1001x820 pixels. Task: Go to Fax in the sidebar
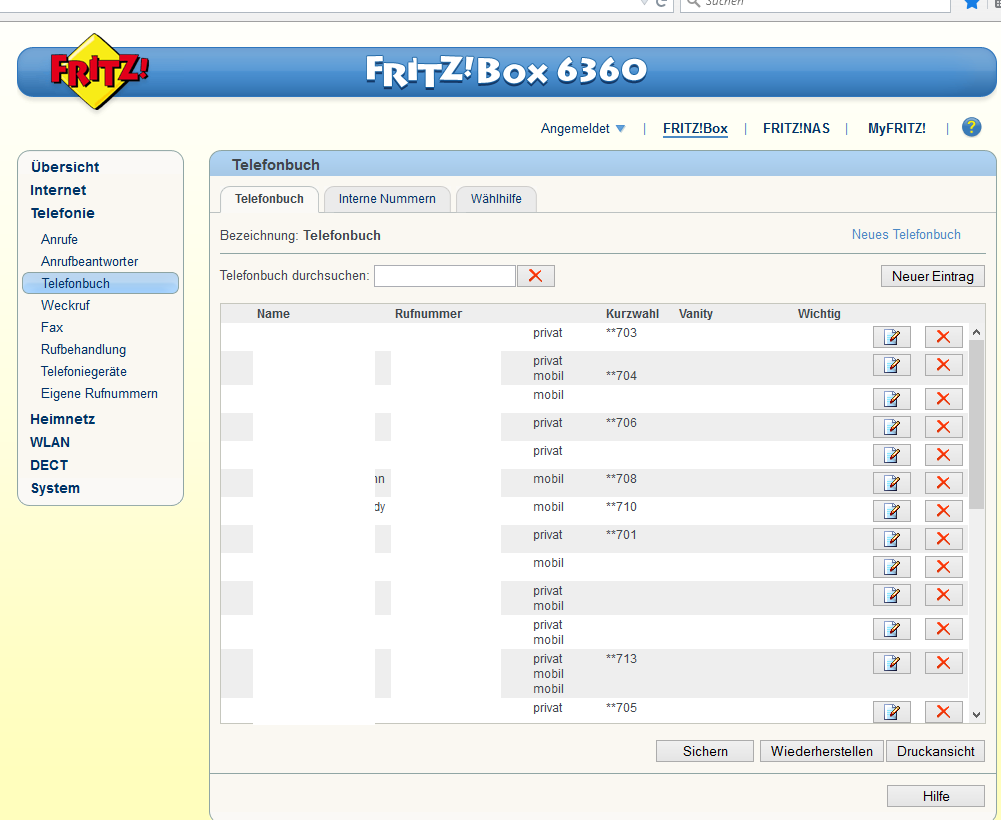click(52, 327)
